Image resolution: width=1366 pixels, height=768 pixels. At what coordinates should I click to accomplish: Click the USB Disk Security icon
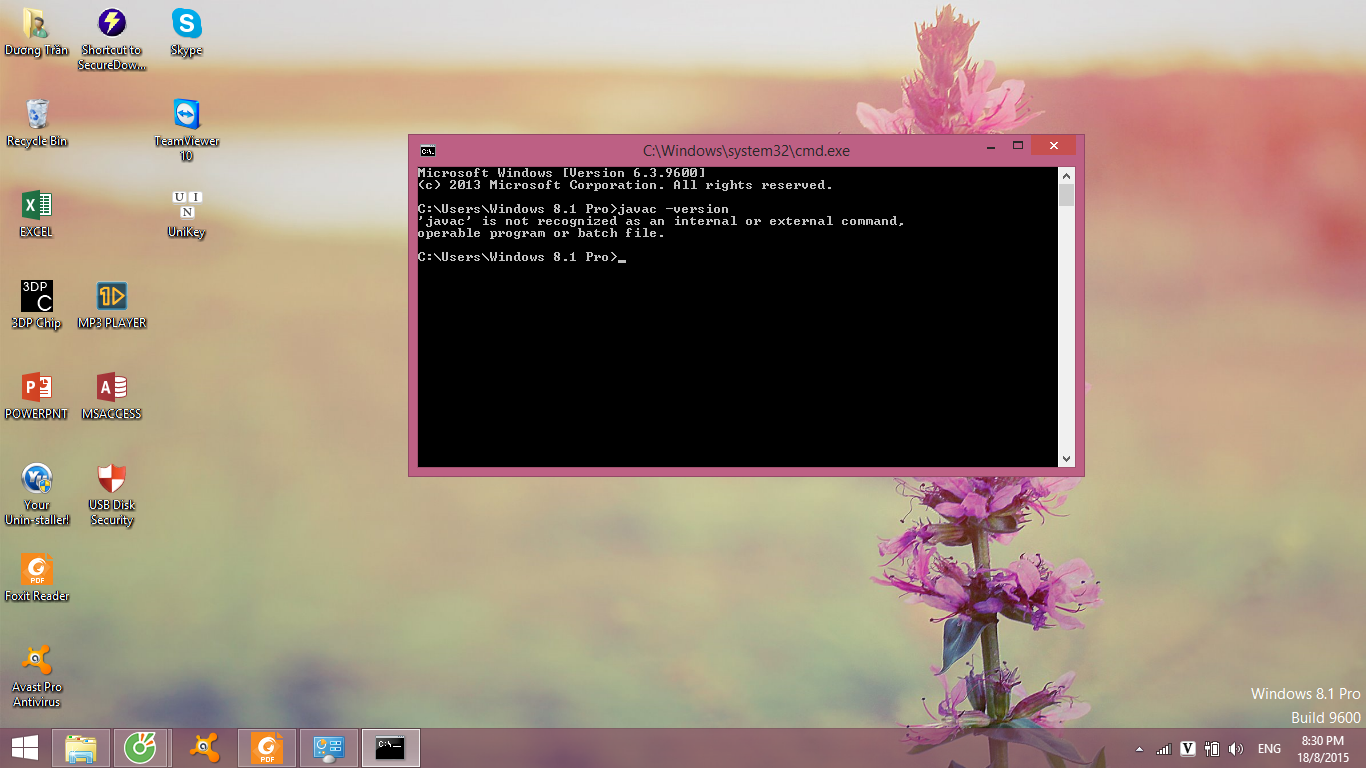(x=112, y=479)
